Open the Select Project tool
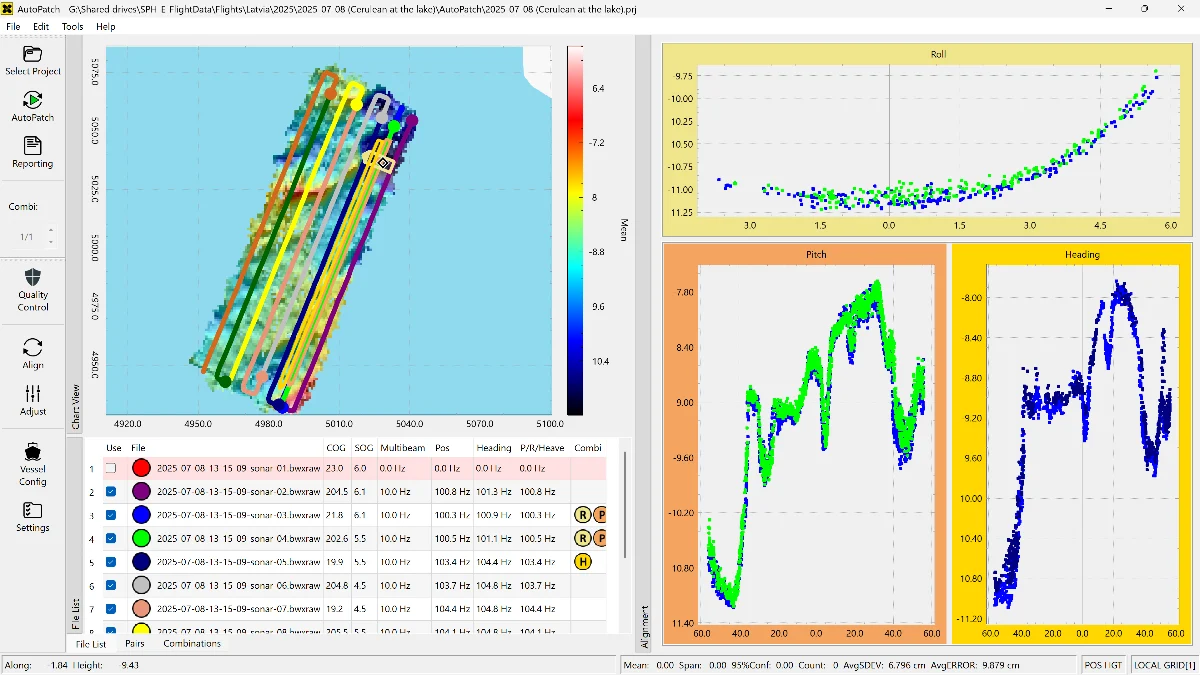 click(32, 61)
